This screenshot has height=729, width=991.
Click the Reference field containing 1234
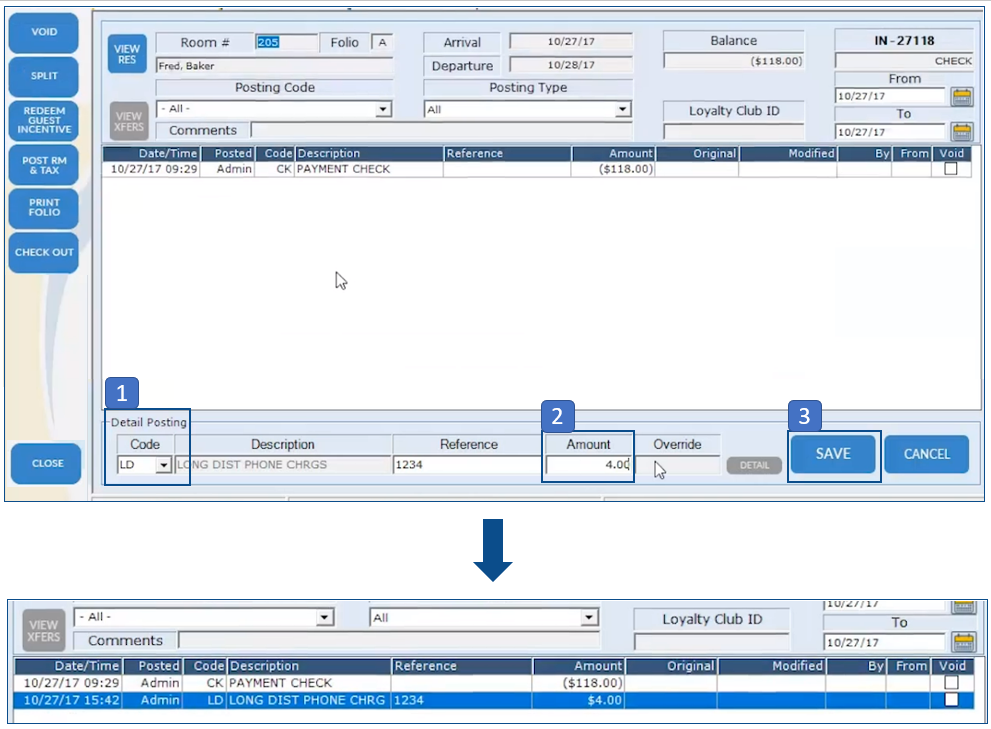tap(467, 465)
